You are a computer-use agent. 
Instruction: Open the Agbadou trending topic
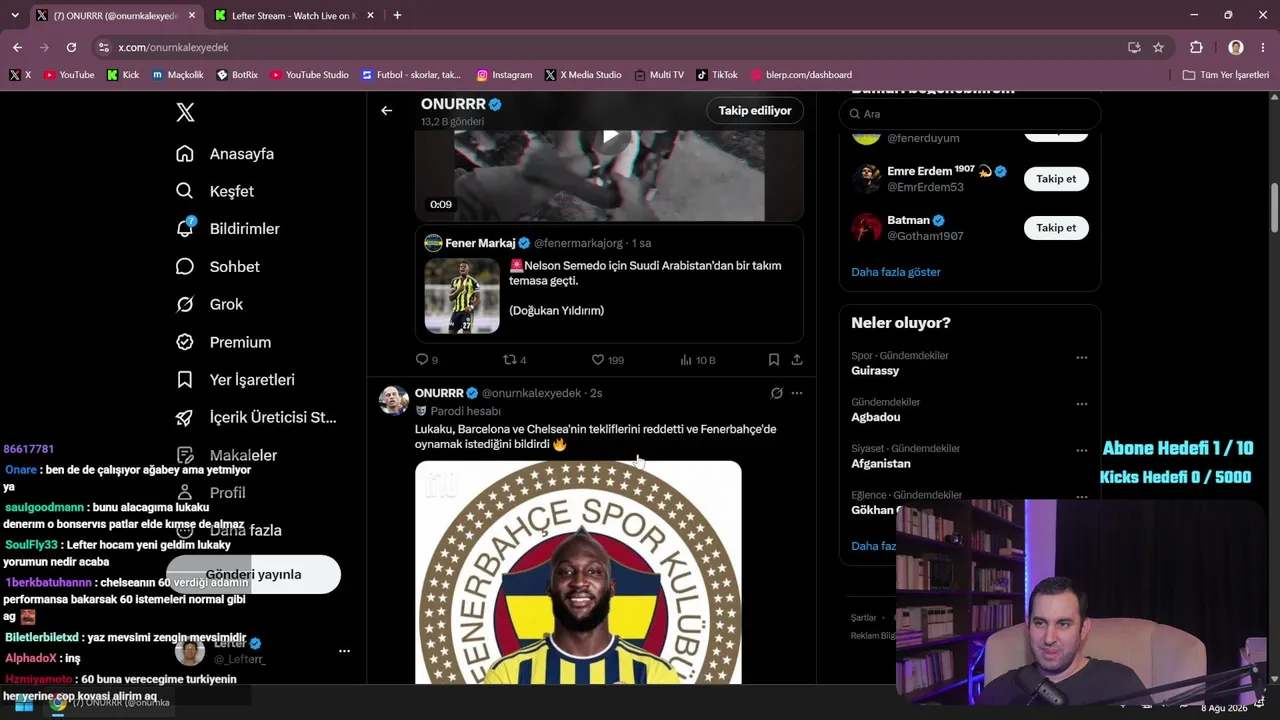point(876,417)
